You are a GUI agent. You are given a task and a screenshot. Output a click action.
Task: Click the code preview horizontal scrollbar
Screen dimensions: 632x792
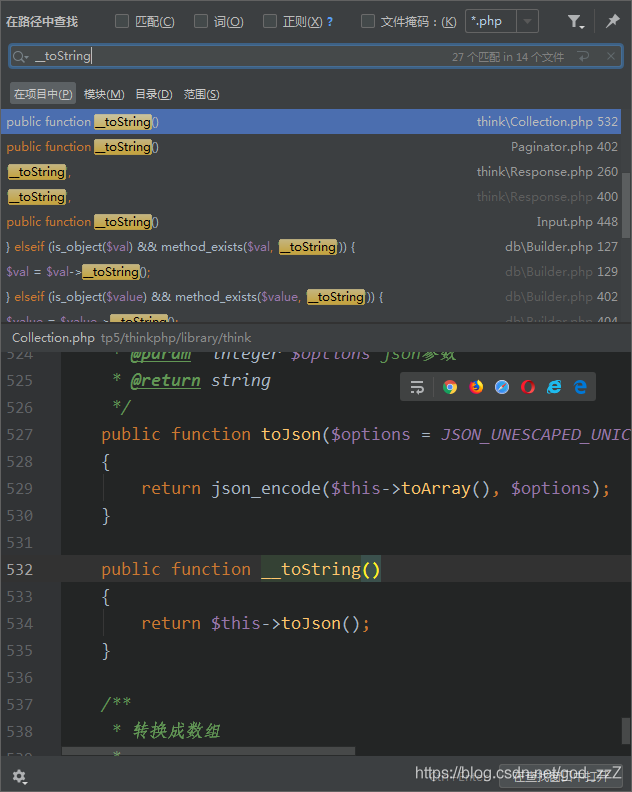[208, 751]
